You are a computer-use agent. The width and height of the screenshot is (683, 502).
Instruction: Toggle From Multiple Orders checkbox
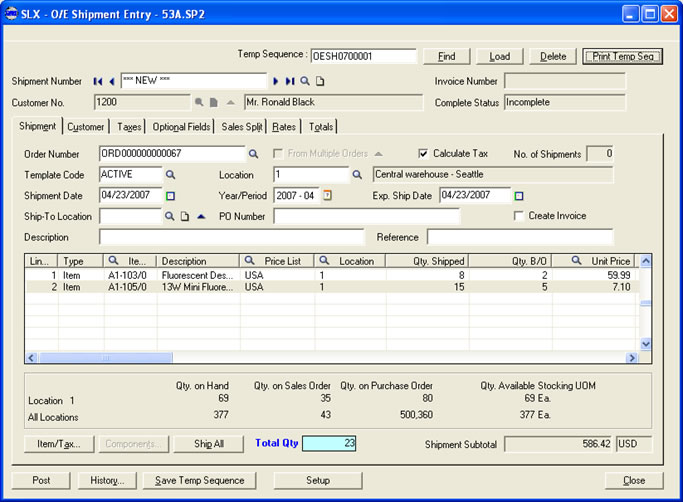[277, 154]
